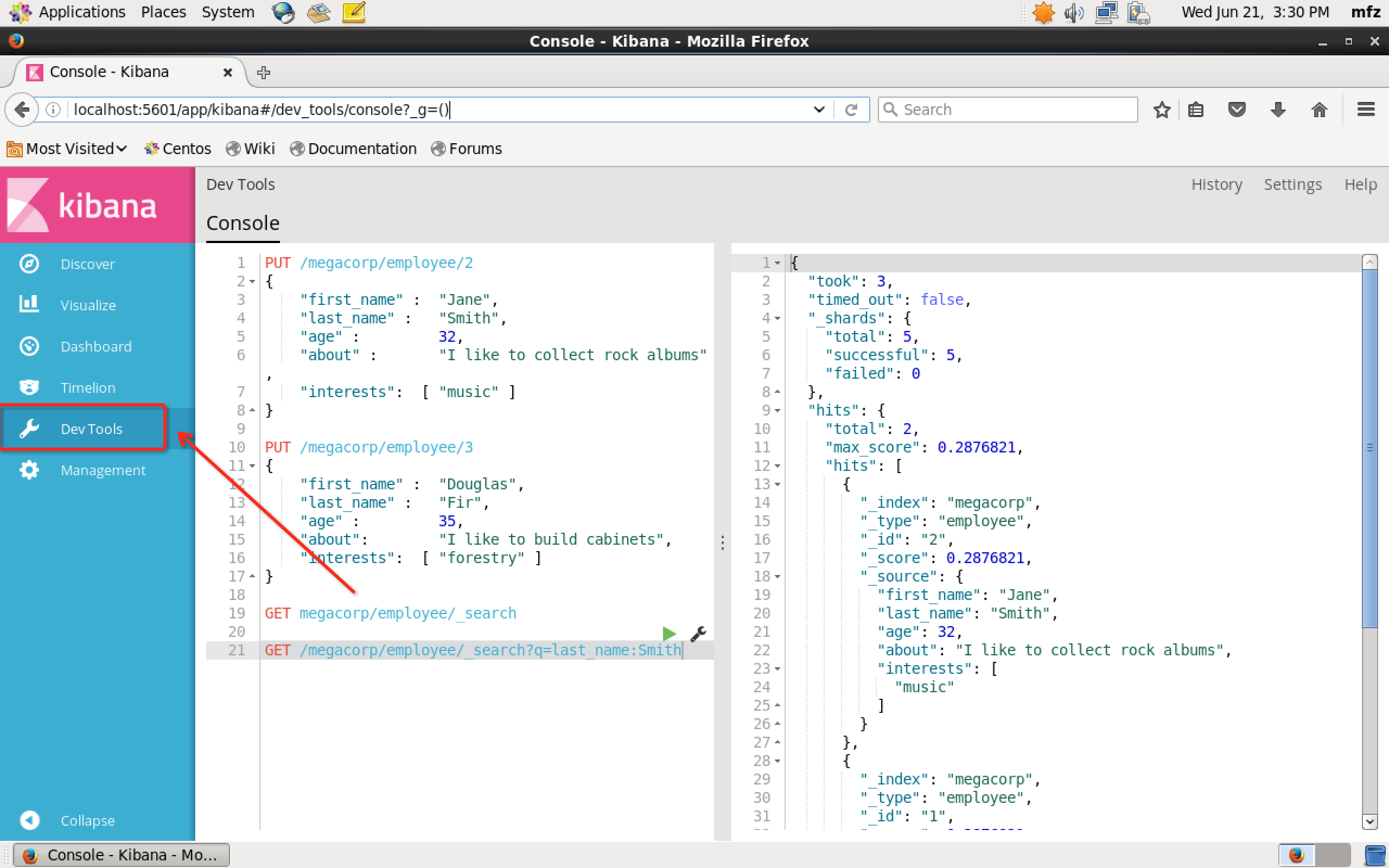Click the volume speaker icon in the system tray
This screenshot has width=1389, height=868.
pos(1073,12)
